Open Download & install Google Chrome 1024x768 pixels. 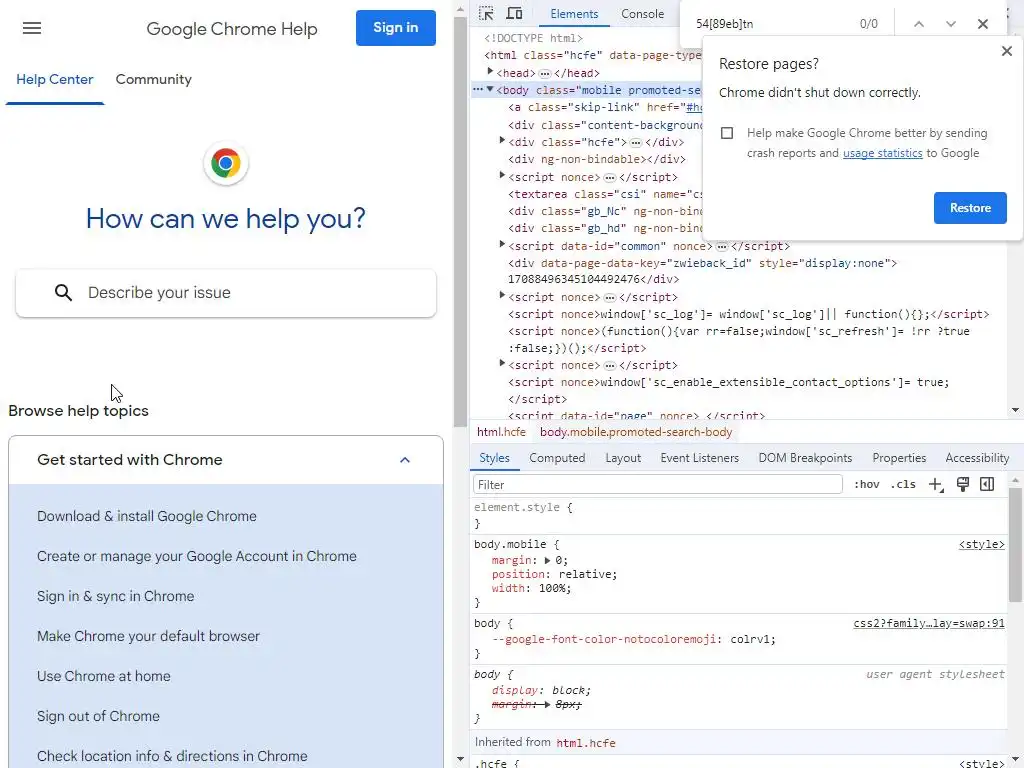click(147, 517)
